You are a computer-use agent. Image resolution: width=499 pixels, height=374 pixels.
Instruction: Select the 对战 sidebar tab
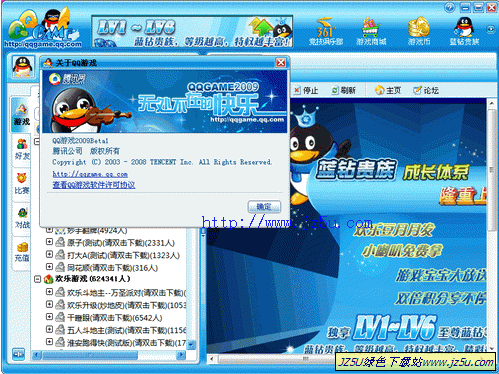click(x=22, y=218)
